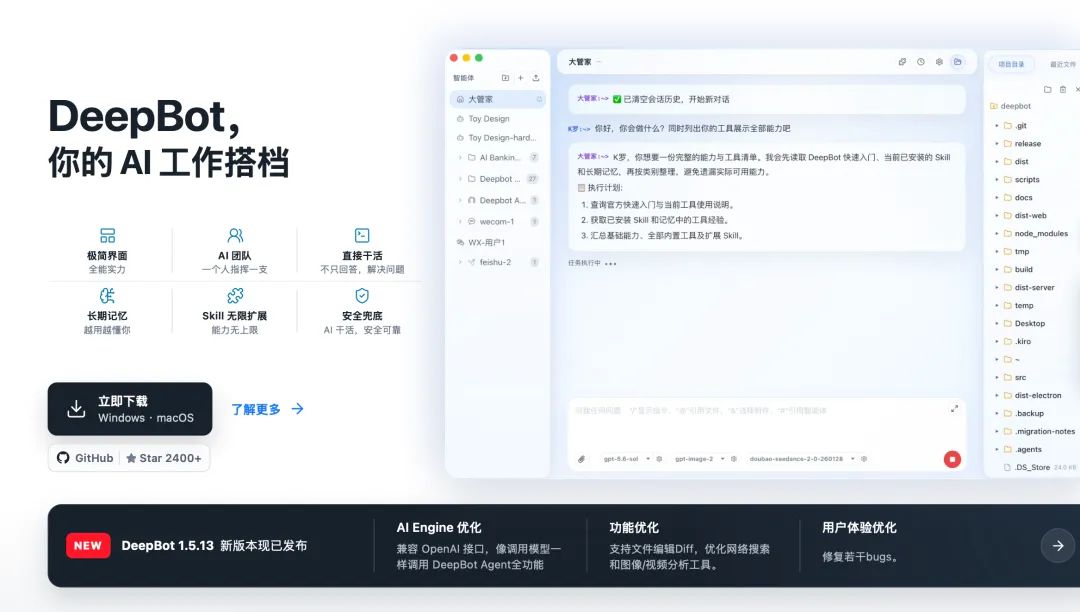Click the 极简界面 feature icon

tap(107, 235)
